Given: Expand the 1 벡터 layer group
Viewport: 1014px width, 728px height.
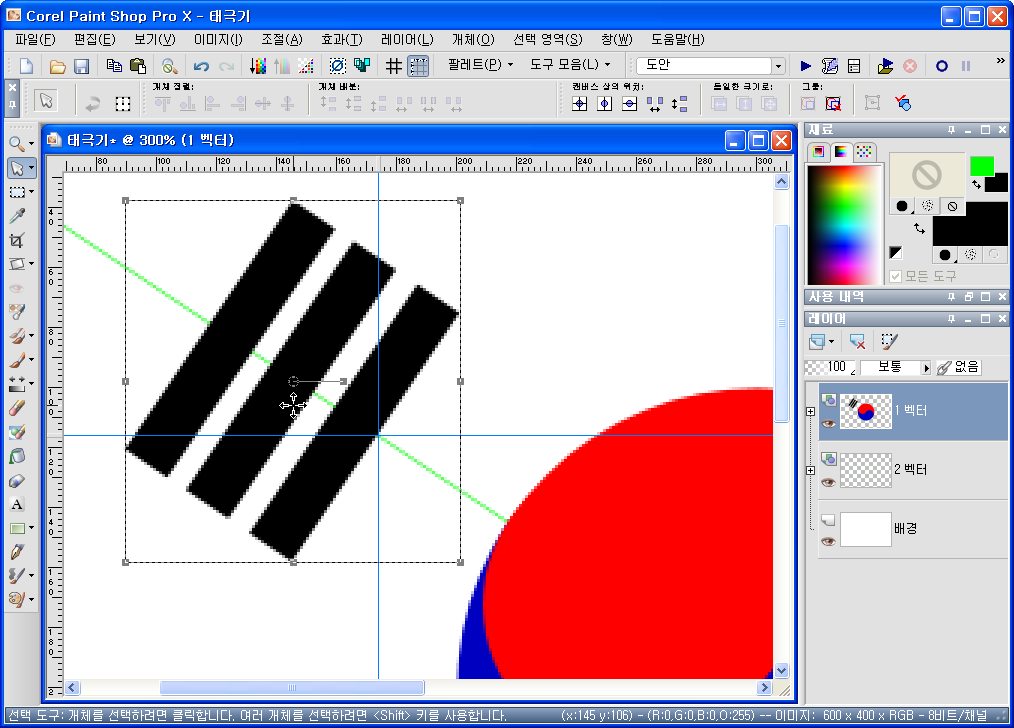Looking at the screenshot, I should pos(810,411).
